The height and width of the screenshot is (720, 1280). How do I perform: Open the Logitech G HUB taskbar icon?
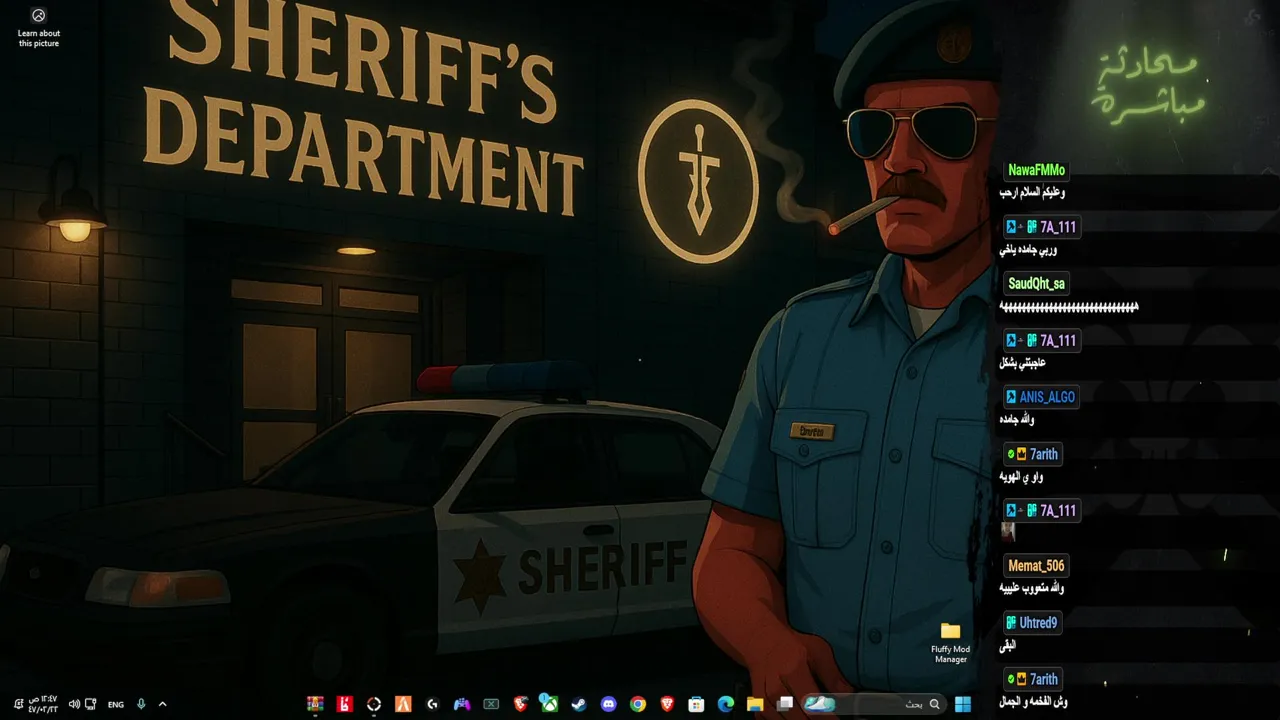[432, 704]
